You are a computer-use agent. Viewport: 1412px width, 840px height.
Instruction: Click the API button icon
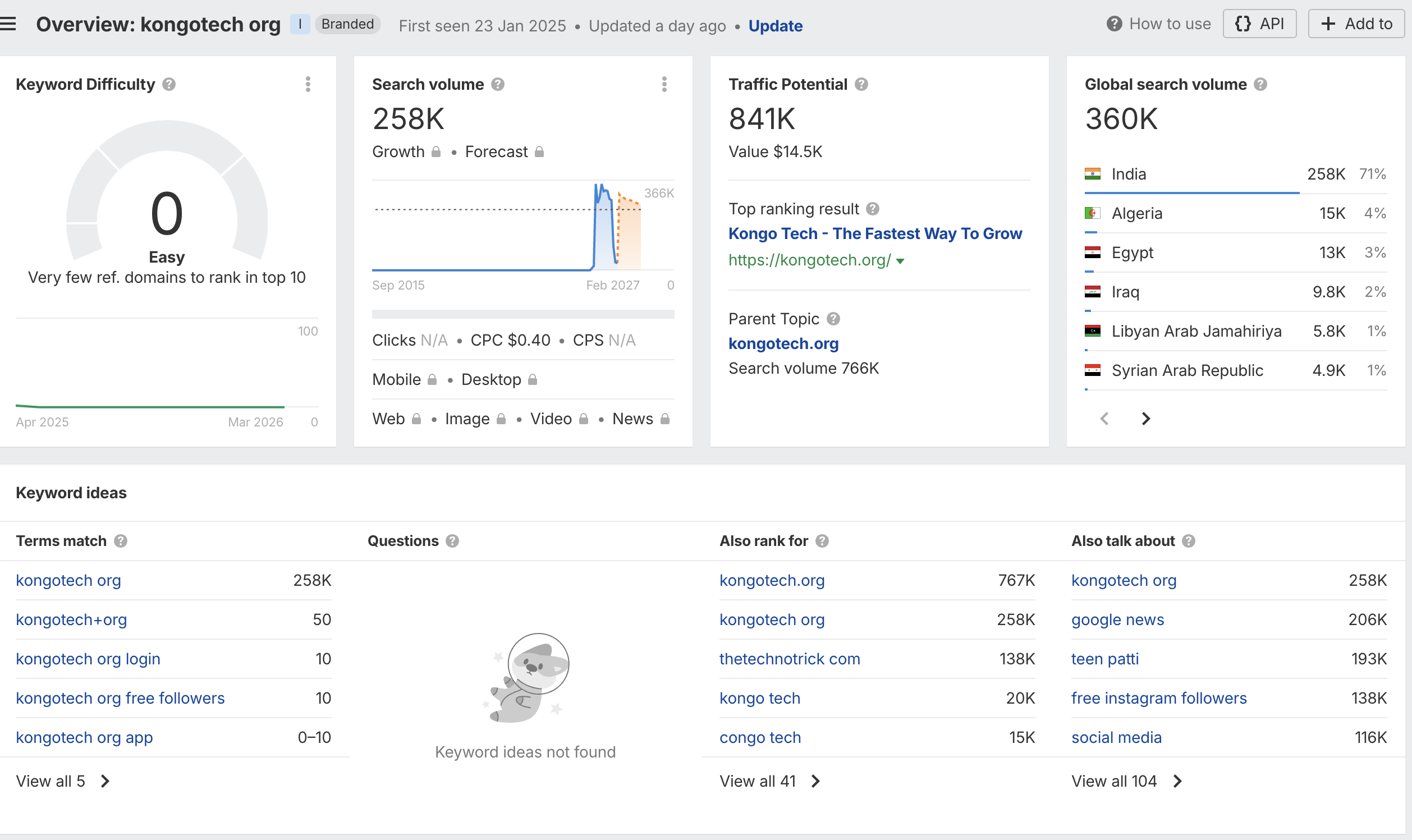tap(1244, 24)
